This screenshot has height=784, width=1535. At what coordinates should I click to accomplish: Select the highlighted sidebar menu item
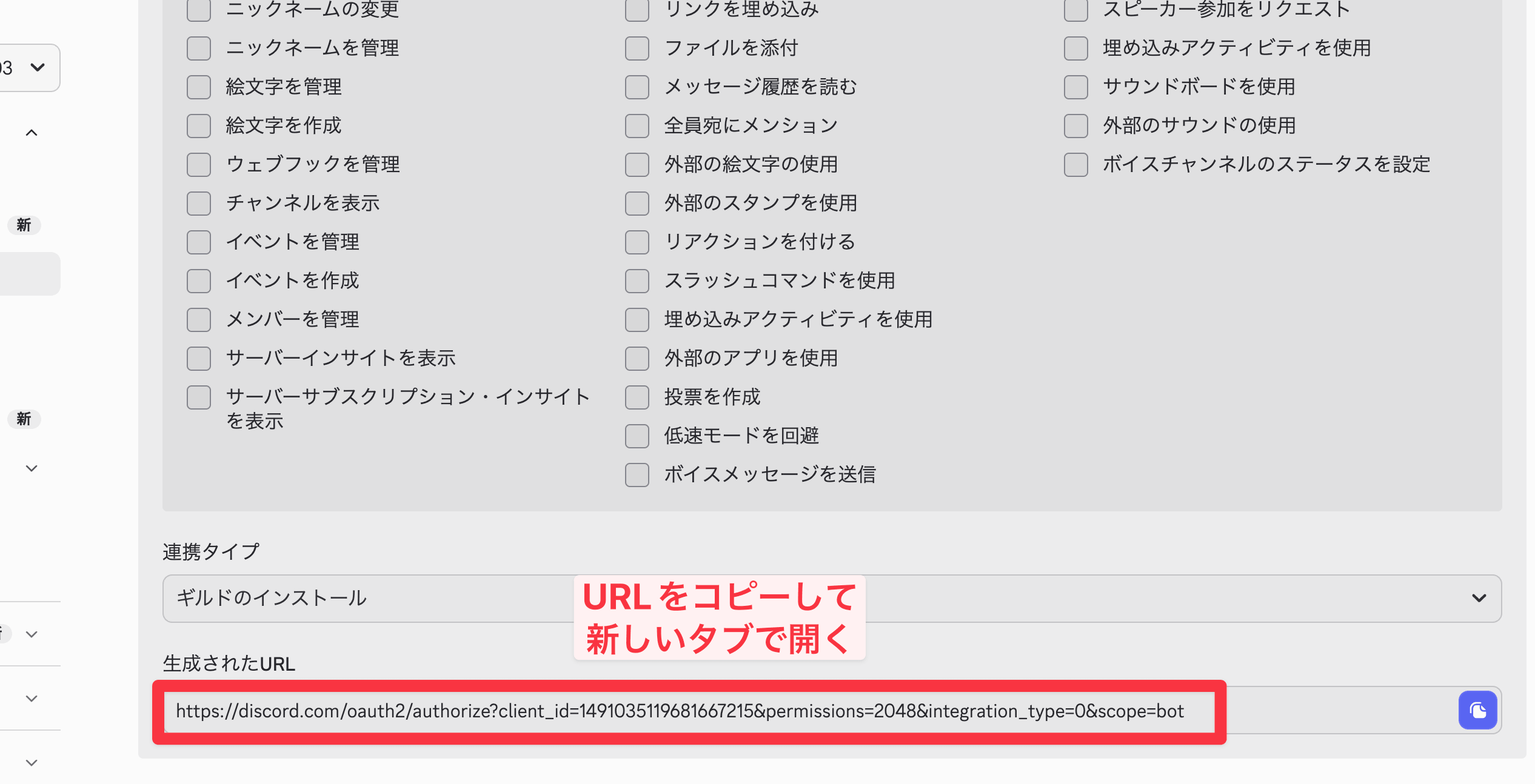point(29,274)
